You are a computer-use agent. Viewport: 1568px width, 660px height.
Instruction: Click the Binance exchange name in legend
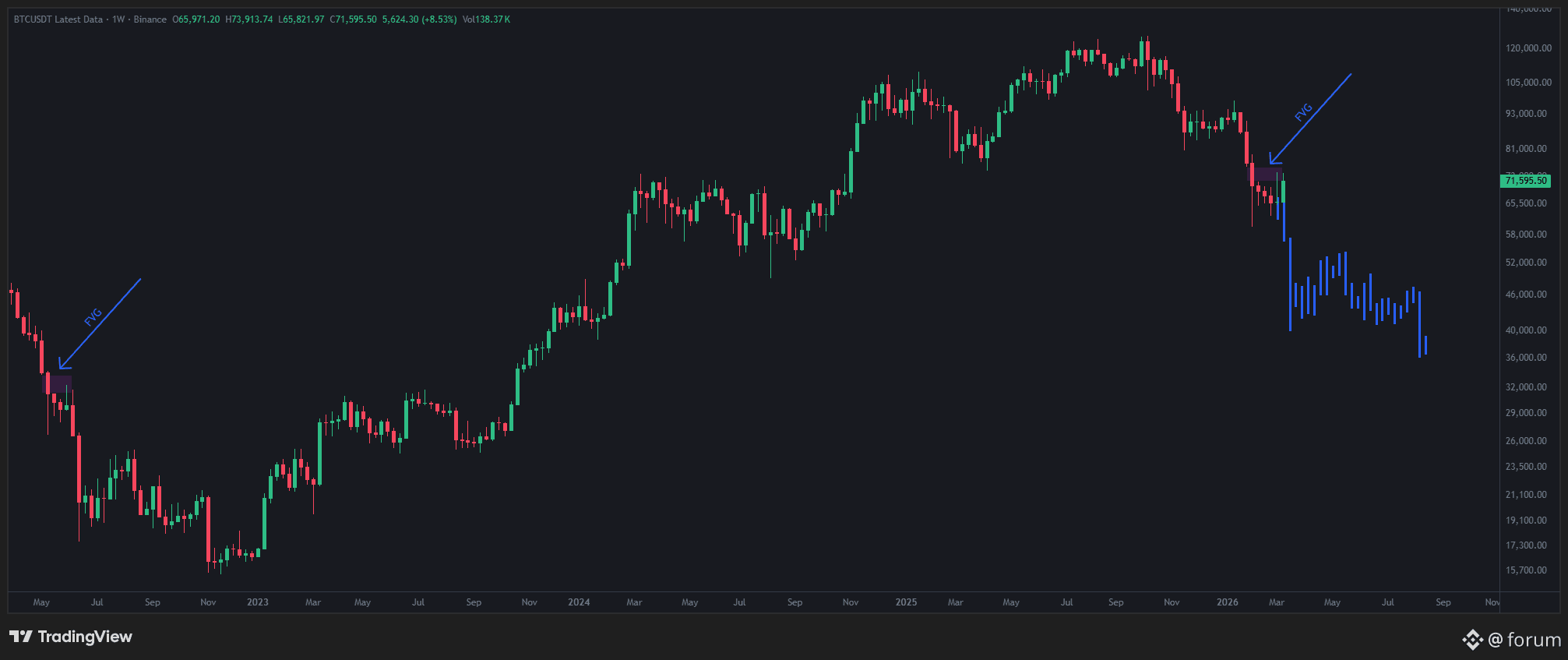[x=150, y=19]
